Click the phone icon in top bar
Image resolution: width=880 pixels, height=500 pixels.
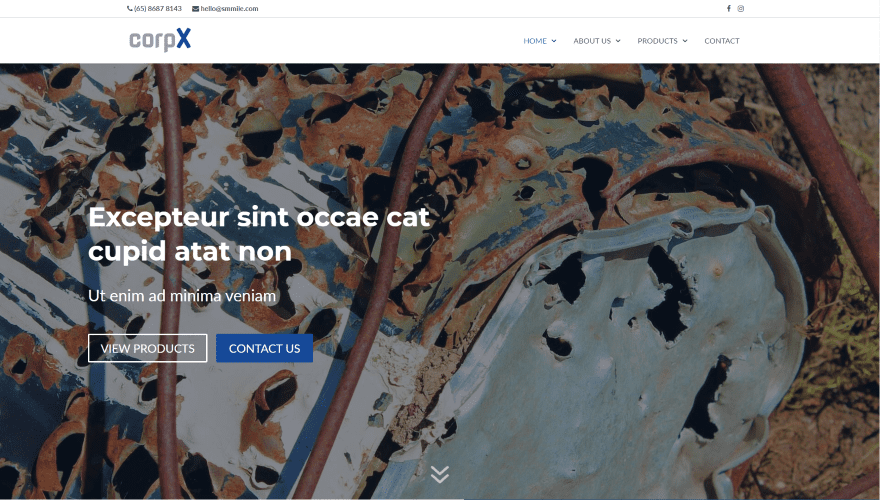(130, 8)
